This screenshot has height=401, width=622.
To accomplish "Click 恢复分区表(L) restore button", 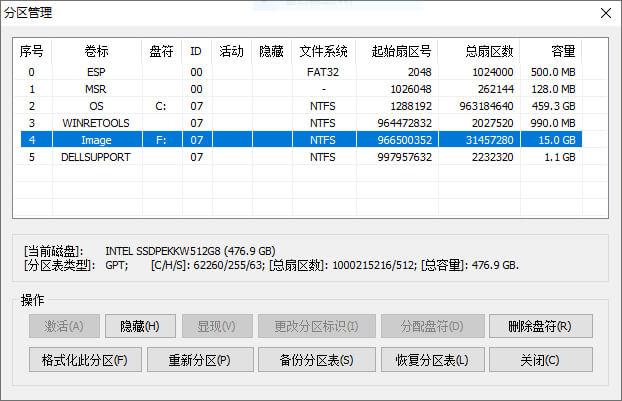I will click(432, 360).
